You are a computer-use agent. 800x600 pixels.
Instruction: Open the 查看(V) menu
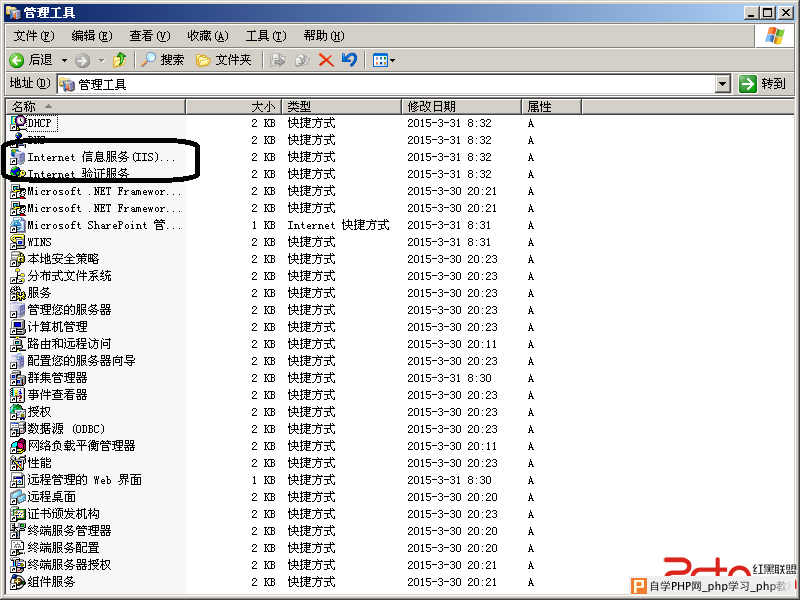tap(149, 36)
